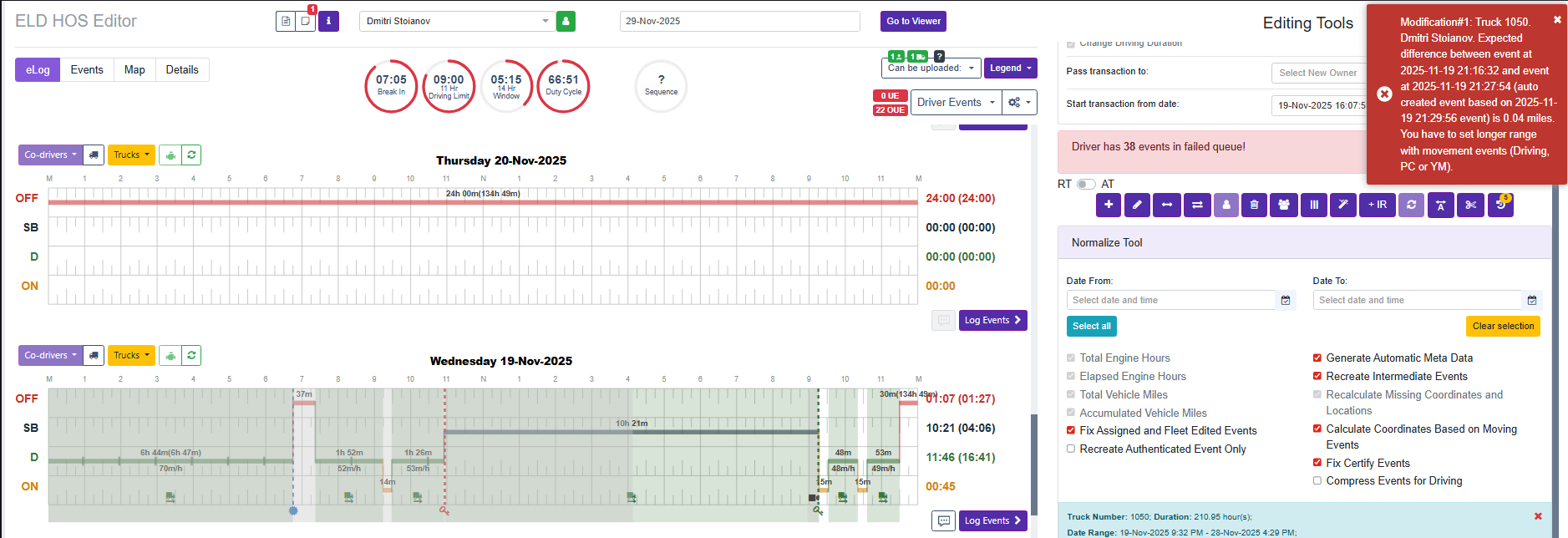The width and height of the screenshot is (1568, 538).
Task: Click the plus add-event tool icon
Action: [x=1109, y=205]
